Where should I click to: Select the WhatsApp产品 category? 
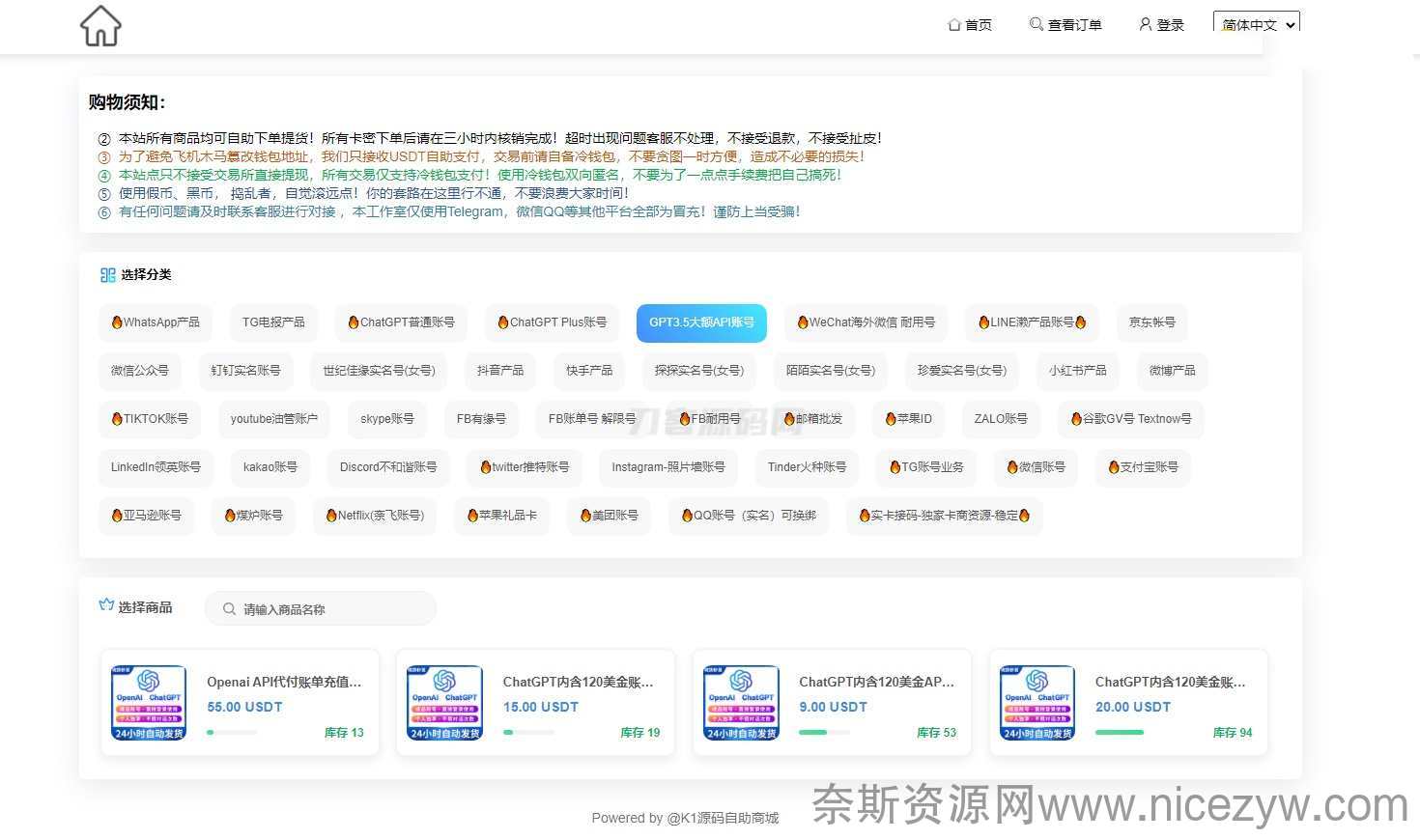coord(156,322)
